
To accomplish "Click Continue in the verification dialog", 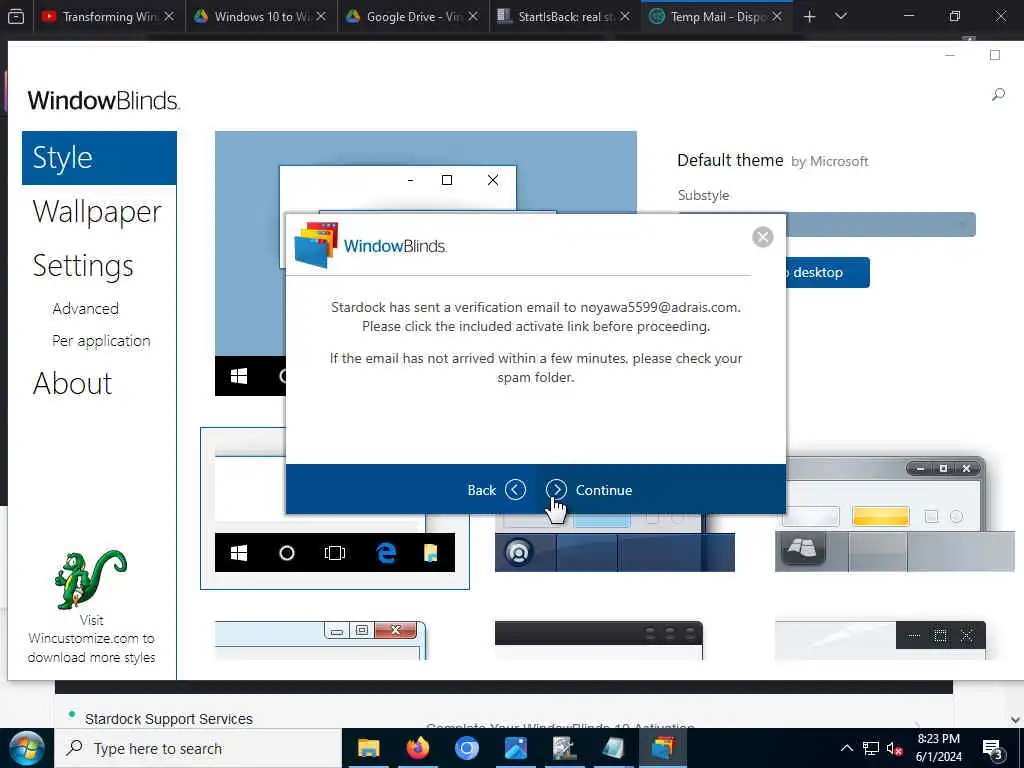I will [x=589, y=490].
